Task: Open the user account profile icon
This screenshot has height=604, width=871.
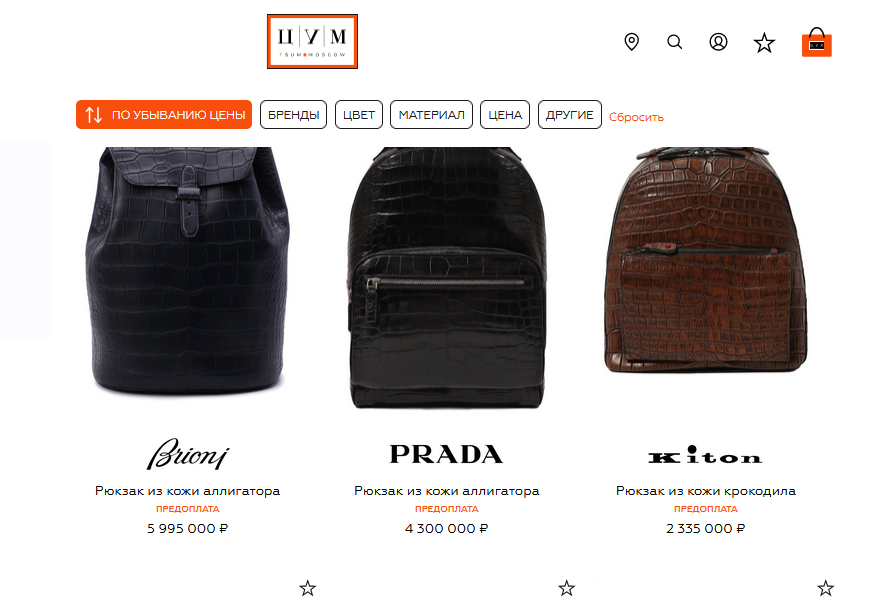Action: pos(718,42)
